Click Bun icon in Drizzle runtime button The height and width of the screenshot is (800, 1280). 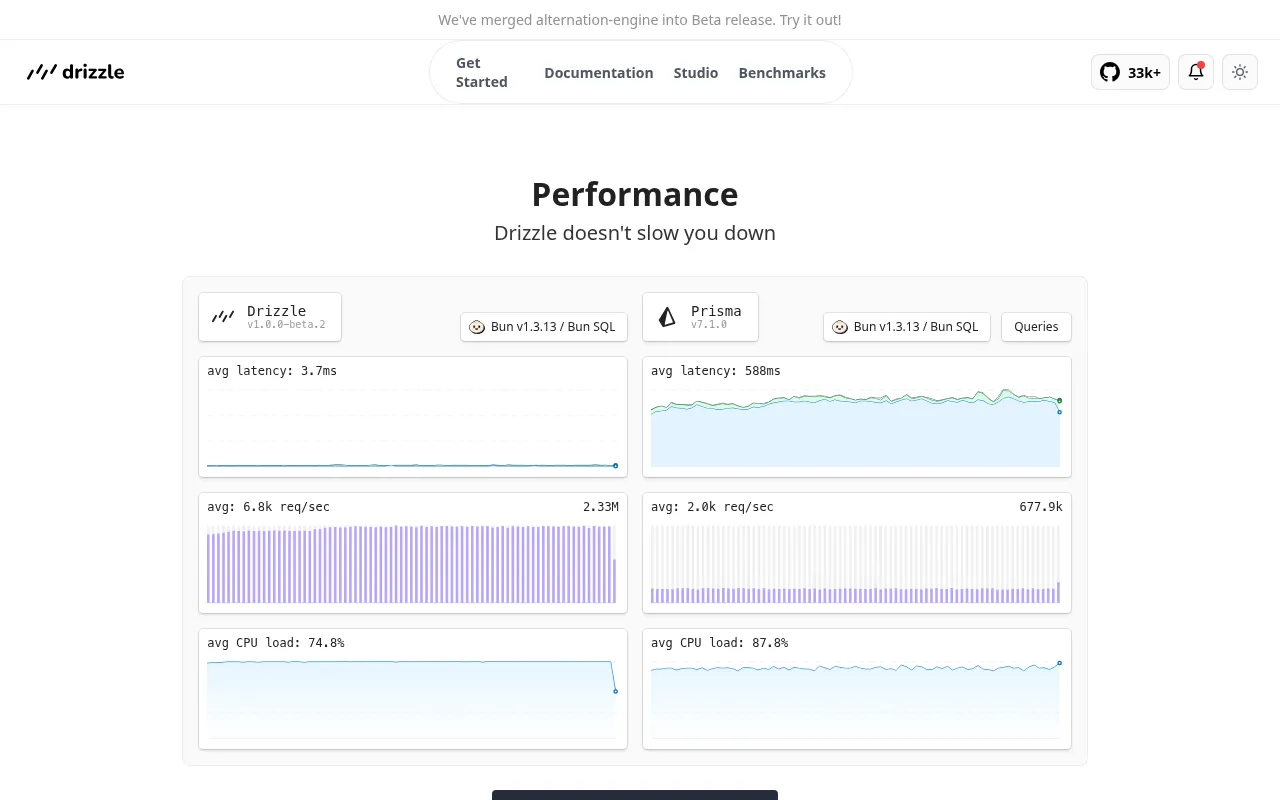pos(477,327)
